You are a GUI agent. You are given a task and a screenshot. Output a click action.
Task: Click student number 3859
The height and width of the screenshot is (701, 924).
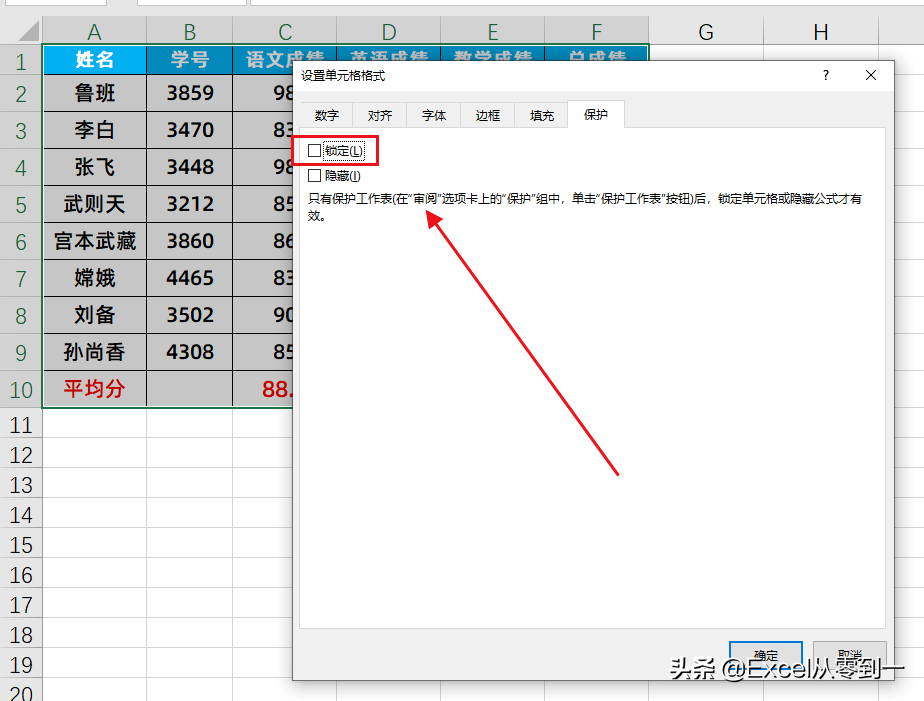[189, 93]
